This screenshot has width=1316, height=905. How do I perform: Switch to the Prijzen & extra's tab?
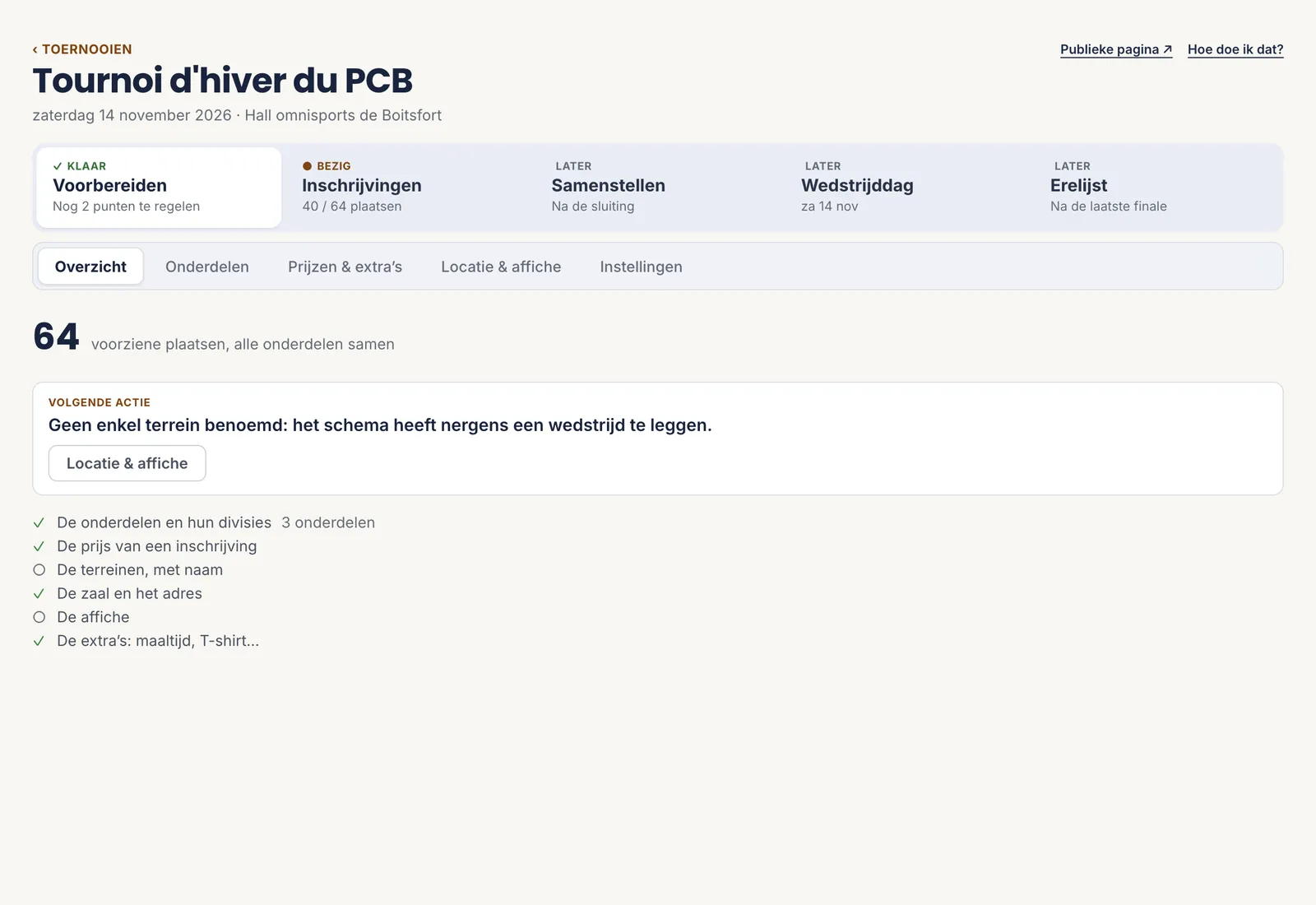click(345, 267)
